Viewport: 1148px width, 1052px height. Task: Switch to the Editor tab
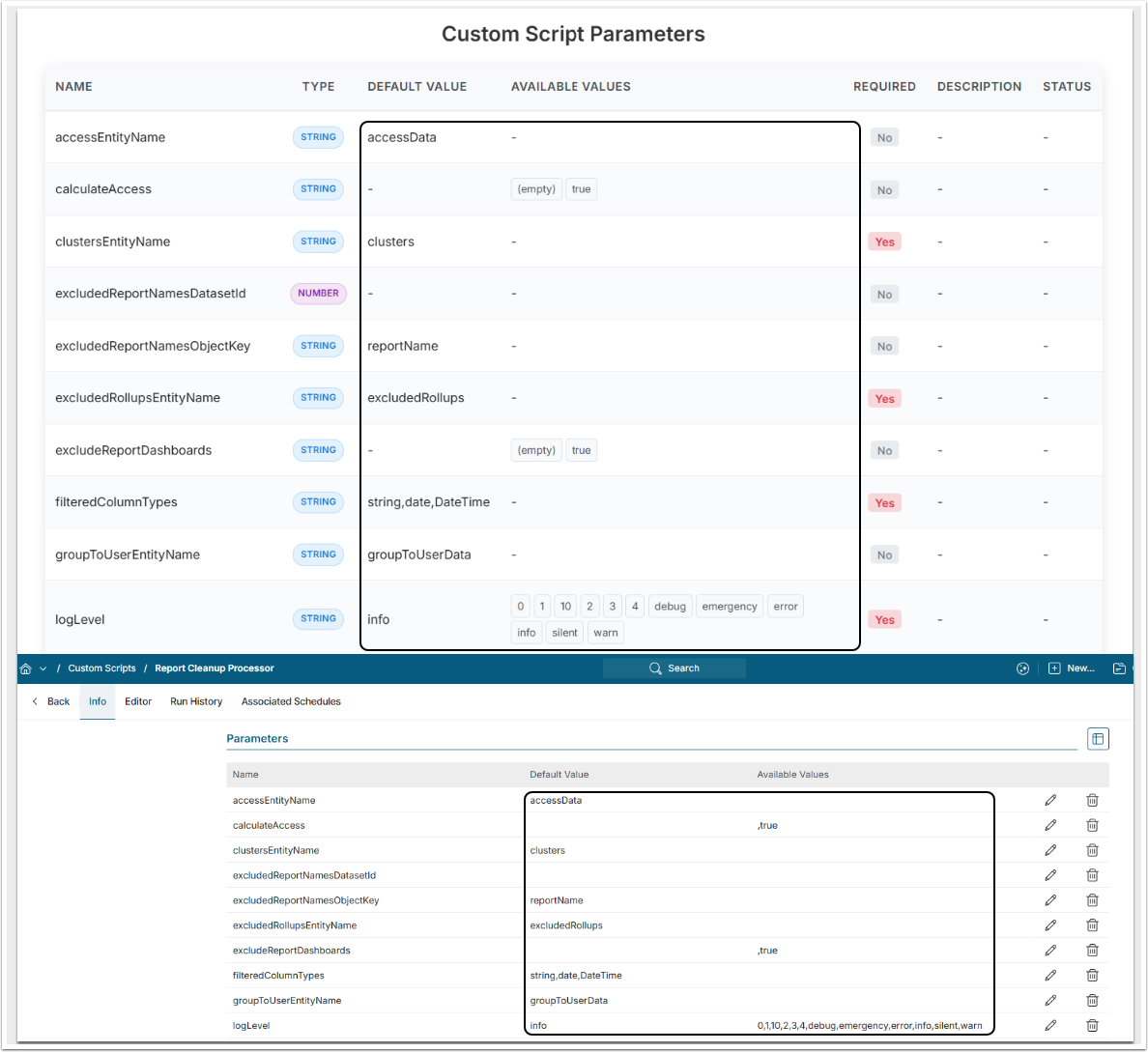click(138, 701)
